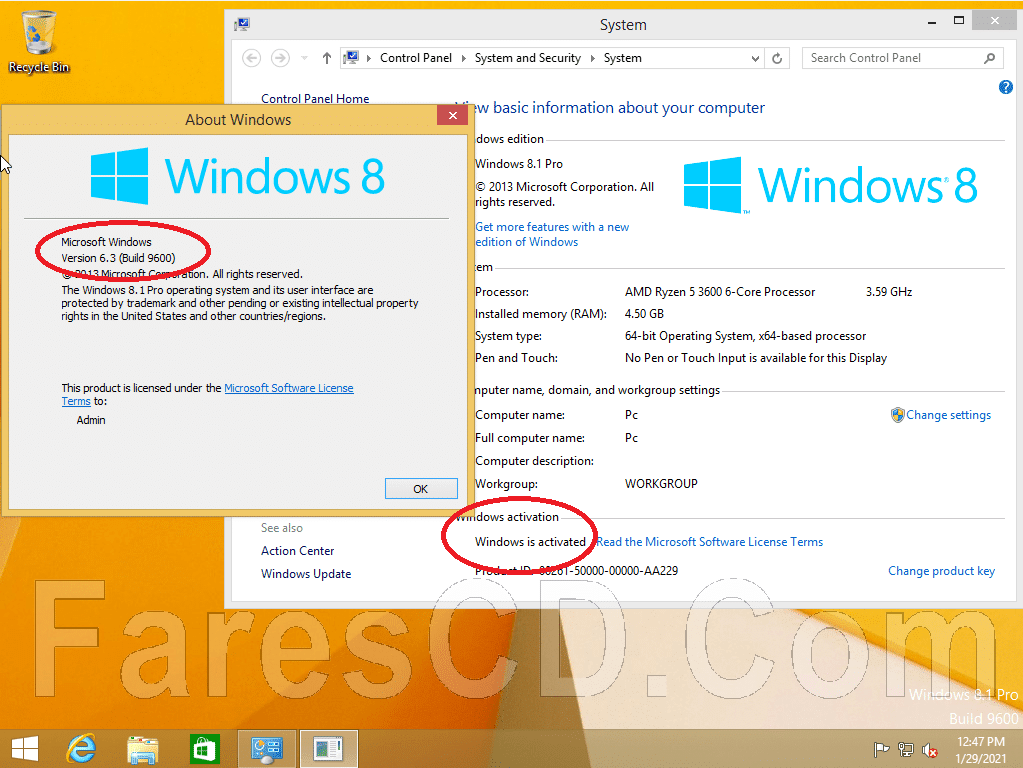
Task: Open Control Panel help question mark
Action: 1005,87
